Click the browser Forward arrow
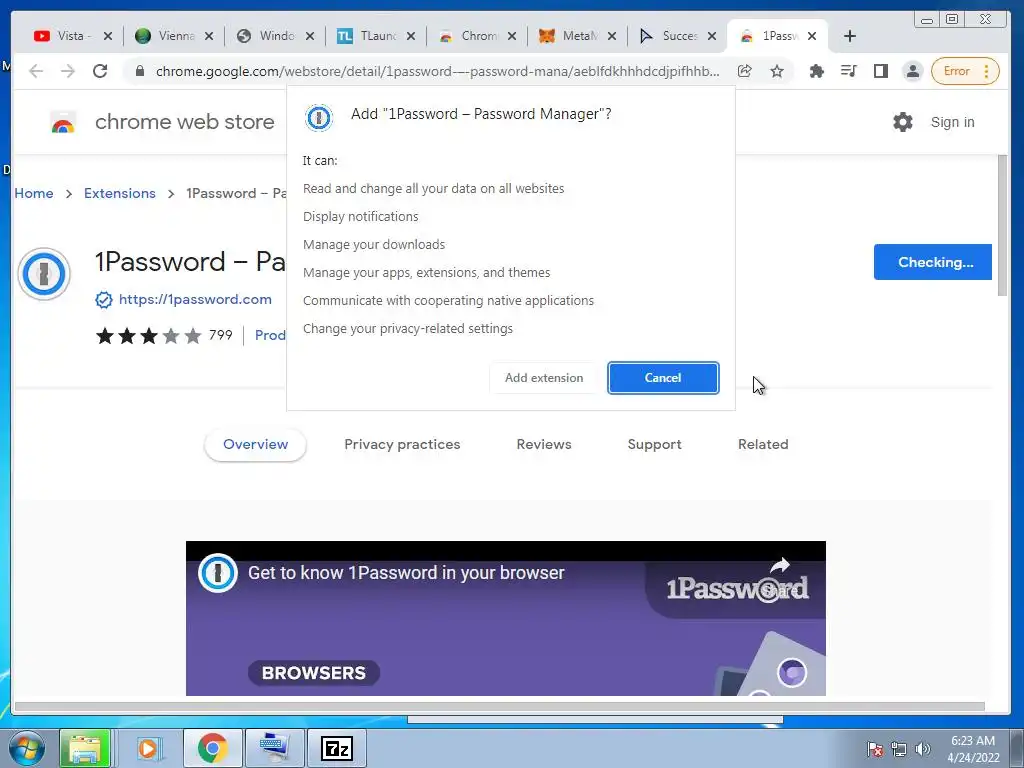Viewport: 1024px width, 768px height. point(68,71)
